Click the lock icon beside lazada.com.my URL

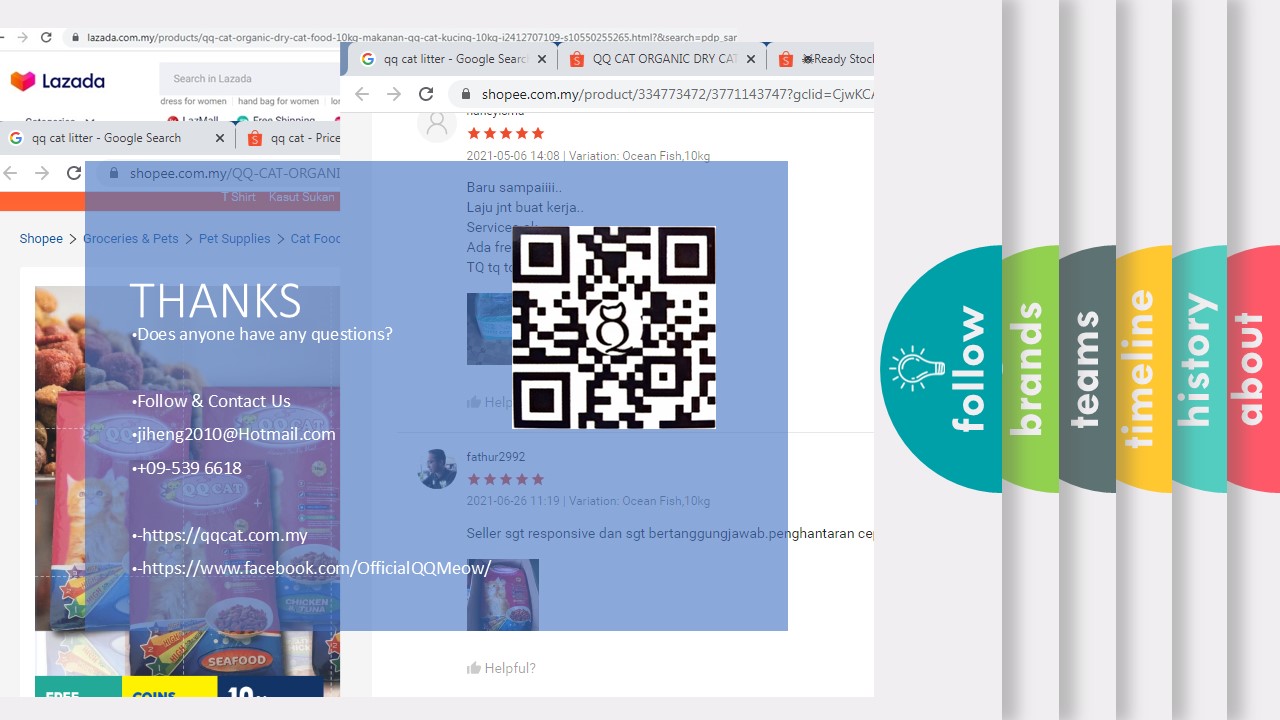click(x=74, y=37)
